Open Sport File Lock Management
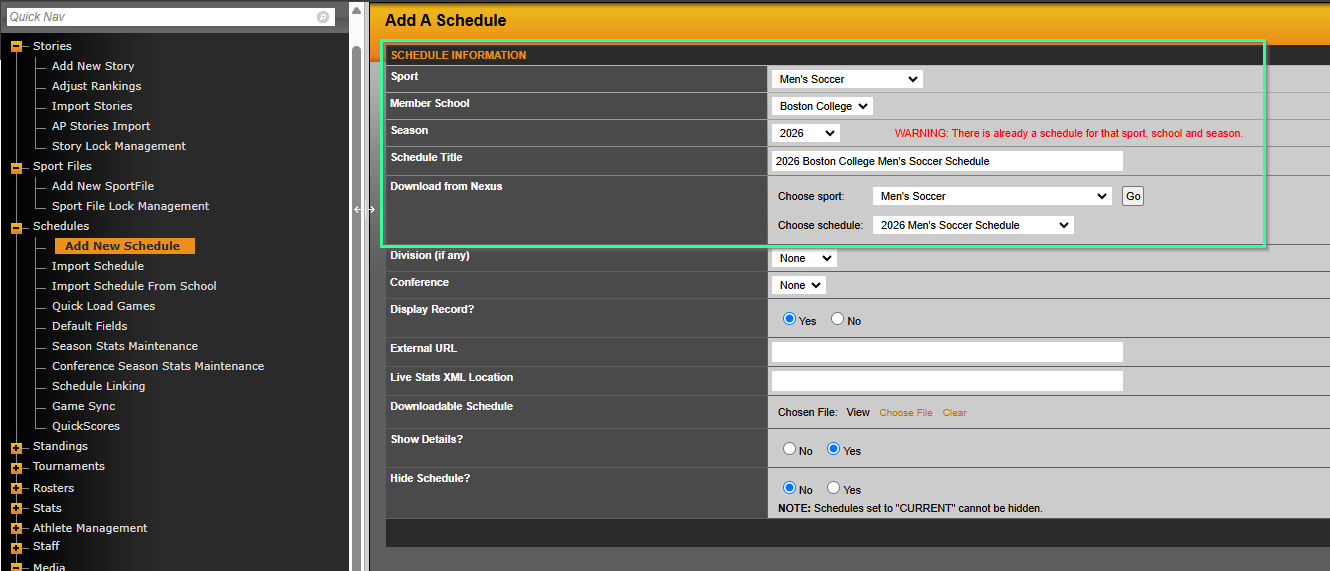The width and height of the screenshot is (1330, 571). coord(131,206)
